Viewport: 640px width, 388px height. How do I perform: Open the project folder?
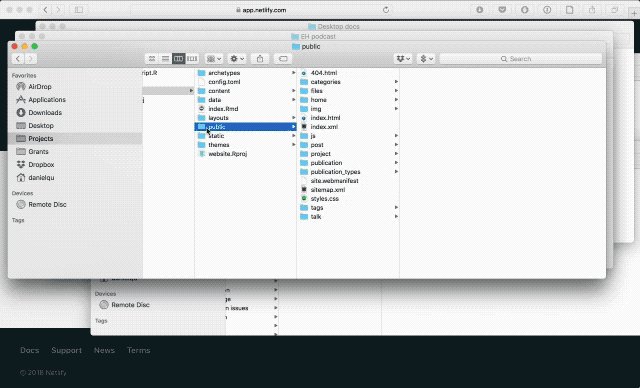[x=348, y=154]
